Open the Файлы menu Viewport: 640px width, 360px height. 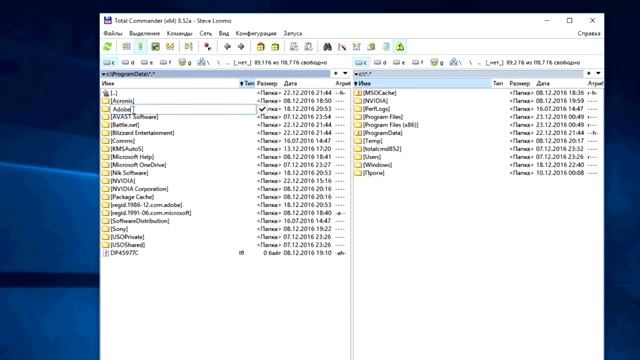[113, 33]
